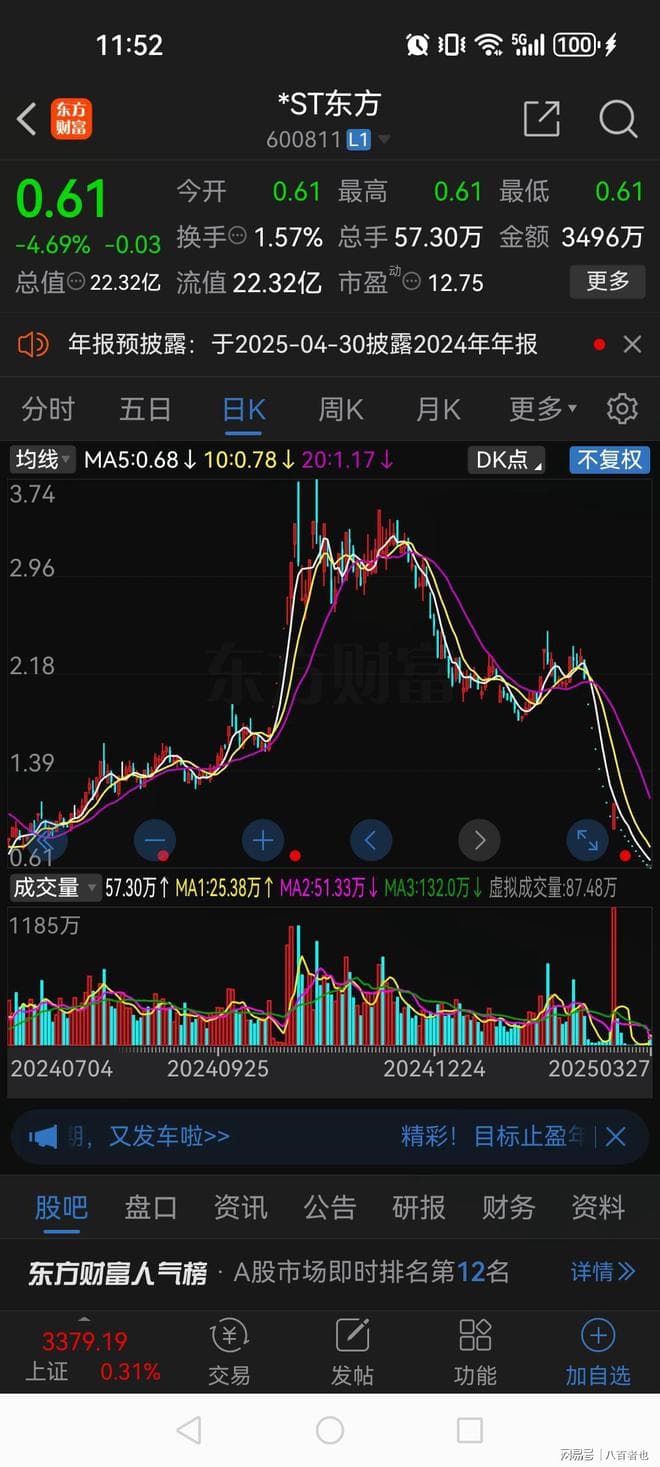Tap the volume bar chart area
The image size is (660, 1467).
pyautogui.click(x=330, y=976)
